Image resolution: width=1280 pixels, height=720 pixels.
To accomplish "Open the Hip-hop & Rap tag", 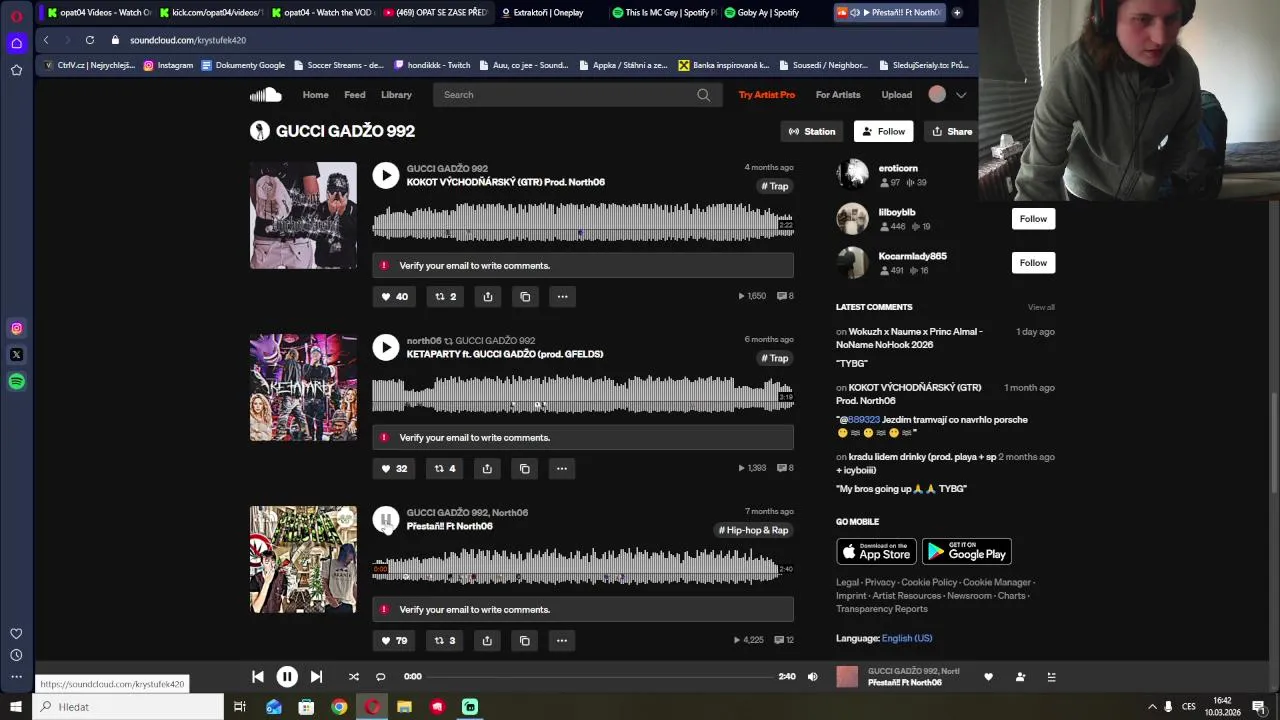I will point(754,530).
